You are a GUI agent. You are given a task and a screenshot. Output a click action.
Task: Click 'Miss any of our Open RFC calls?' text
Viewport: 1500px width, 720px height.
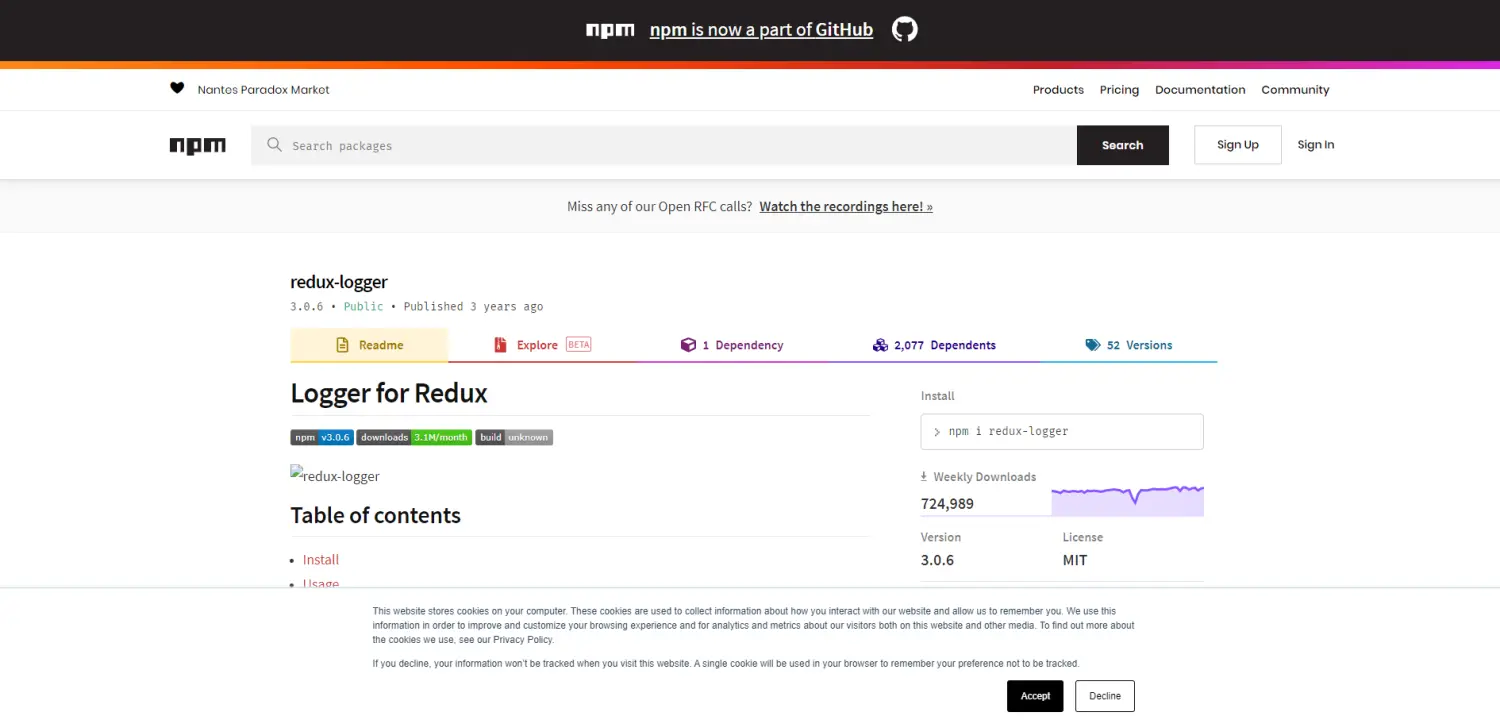point(660,207)
